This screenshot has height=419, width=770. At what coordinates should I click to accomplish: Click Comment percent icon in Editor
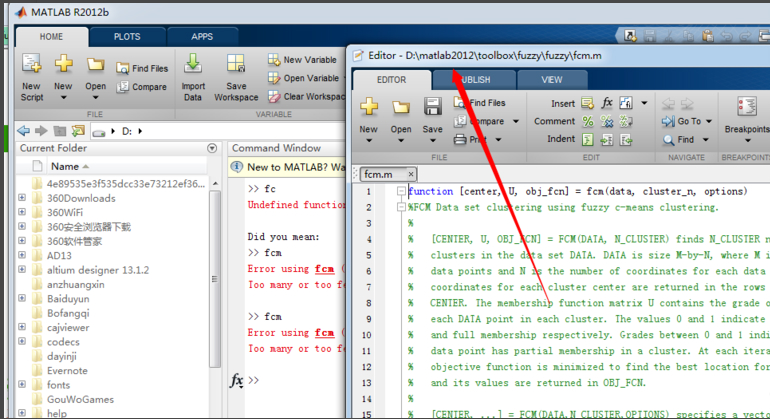coord(588,121)
